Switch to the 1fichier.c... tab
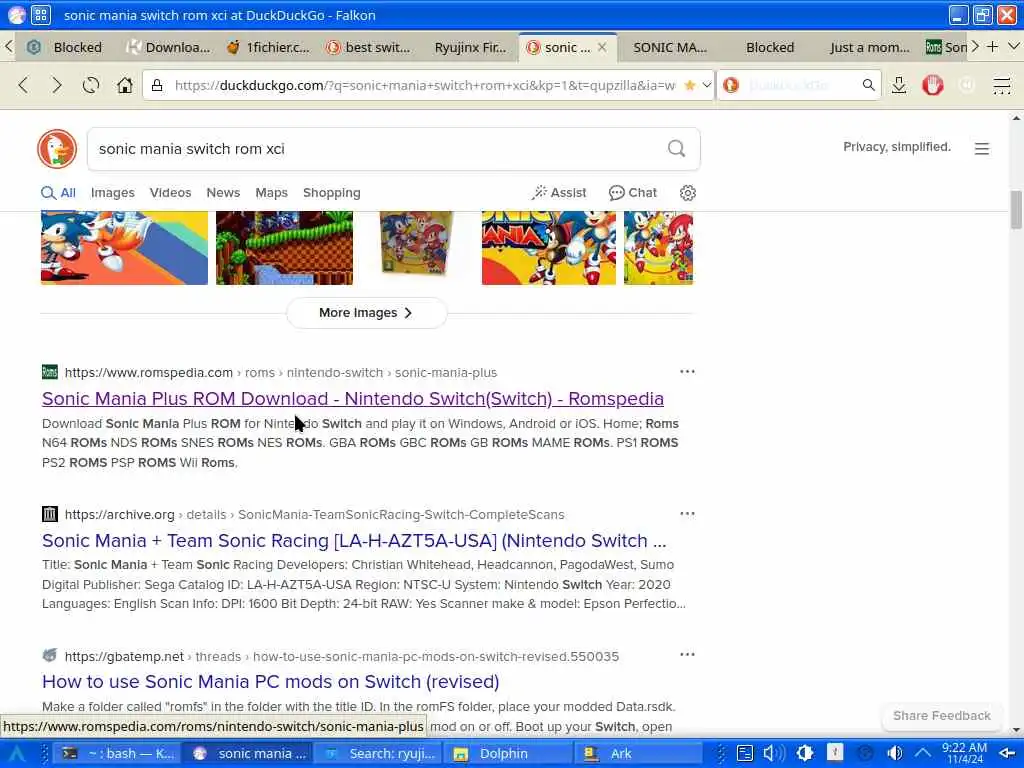The width and height of the screenshot is (1024, 768). pos(268,47)
